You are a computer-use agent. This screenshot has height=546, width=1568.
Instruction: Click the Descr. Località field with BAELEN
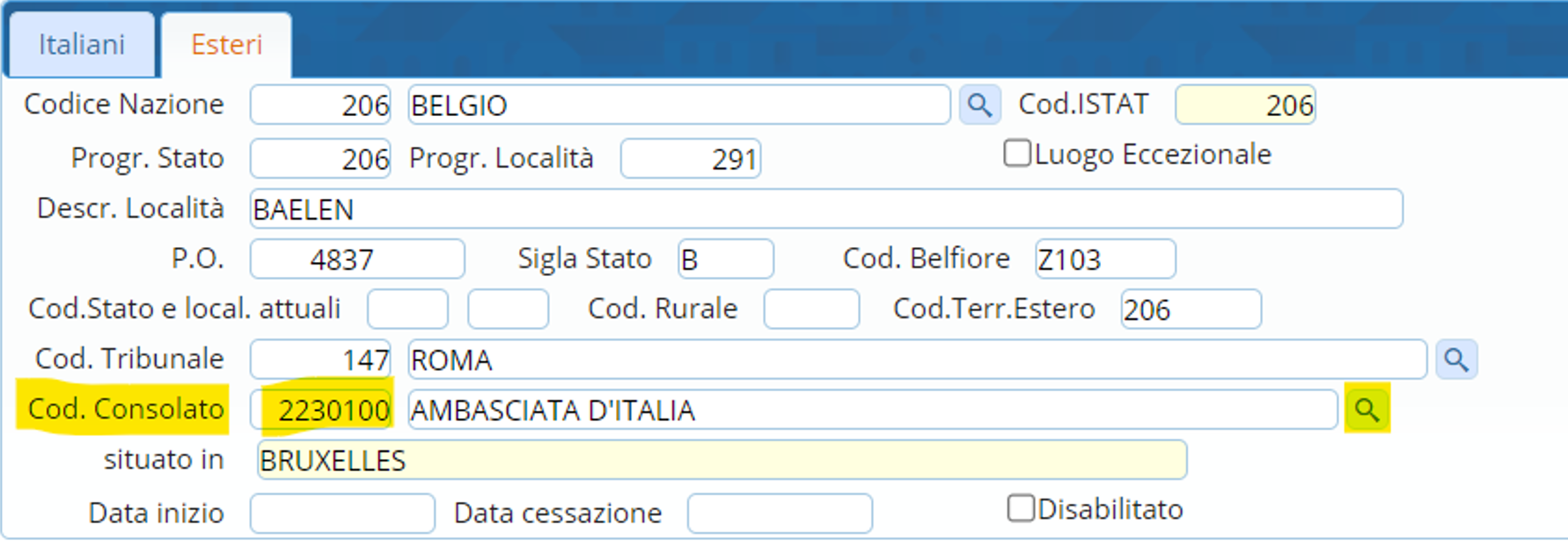click(x=825, y=209)
